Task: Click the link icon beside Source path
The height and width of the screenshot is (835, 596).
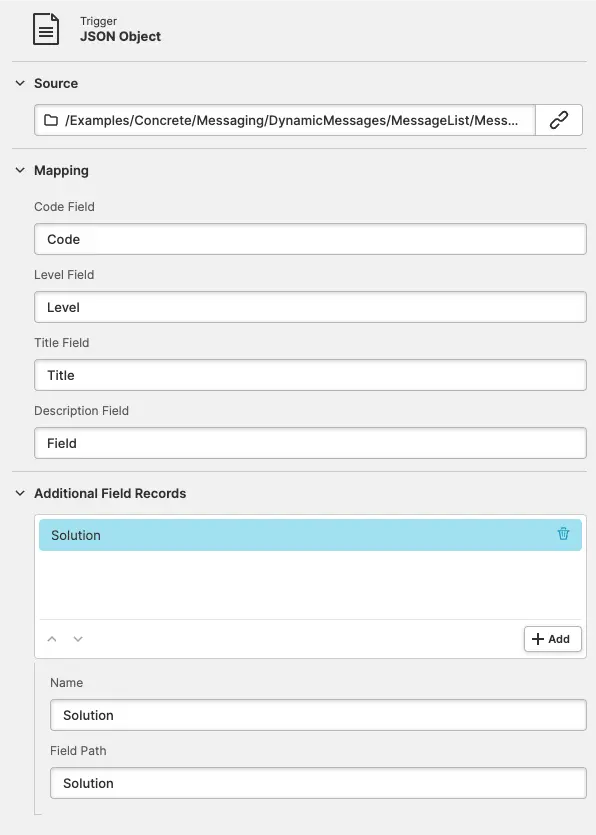Action: click(x=559, y=120)
